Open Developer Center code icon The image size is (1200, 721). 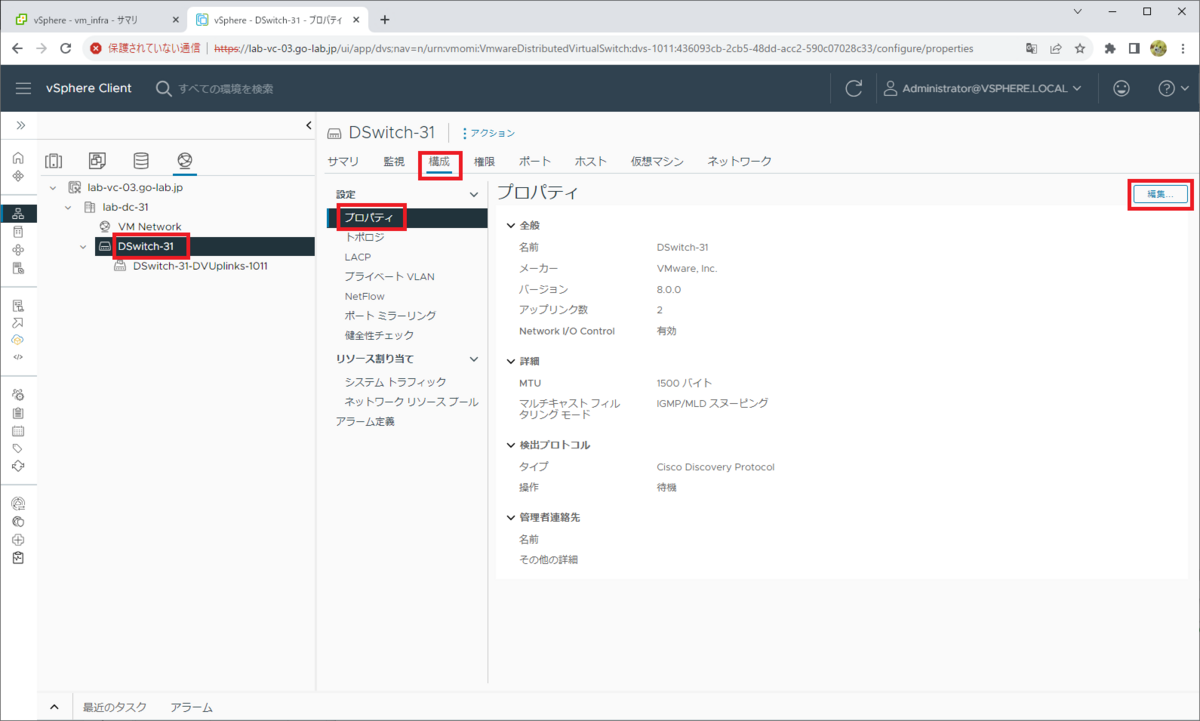click(18, 357)
